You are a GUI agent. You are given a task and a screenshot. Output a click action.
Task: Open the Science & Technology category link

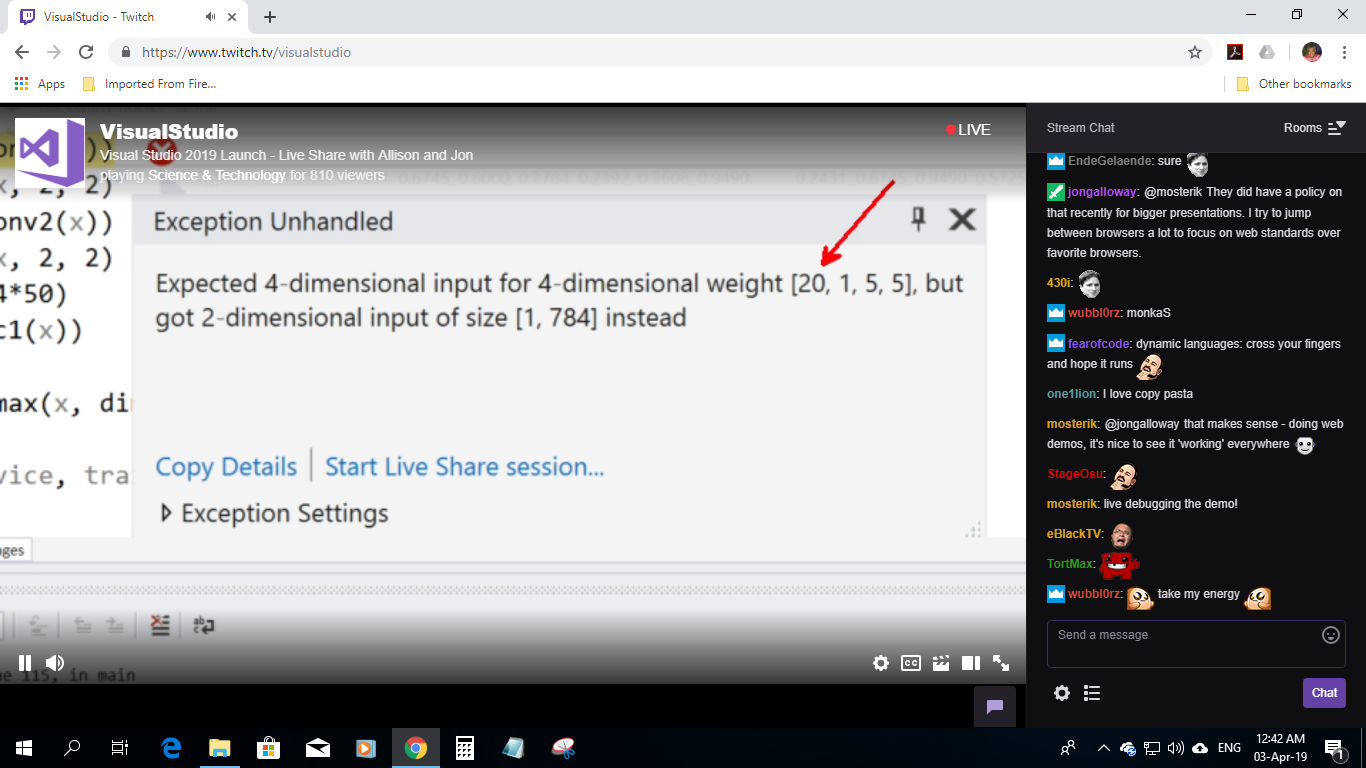[x=217, y=175]
